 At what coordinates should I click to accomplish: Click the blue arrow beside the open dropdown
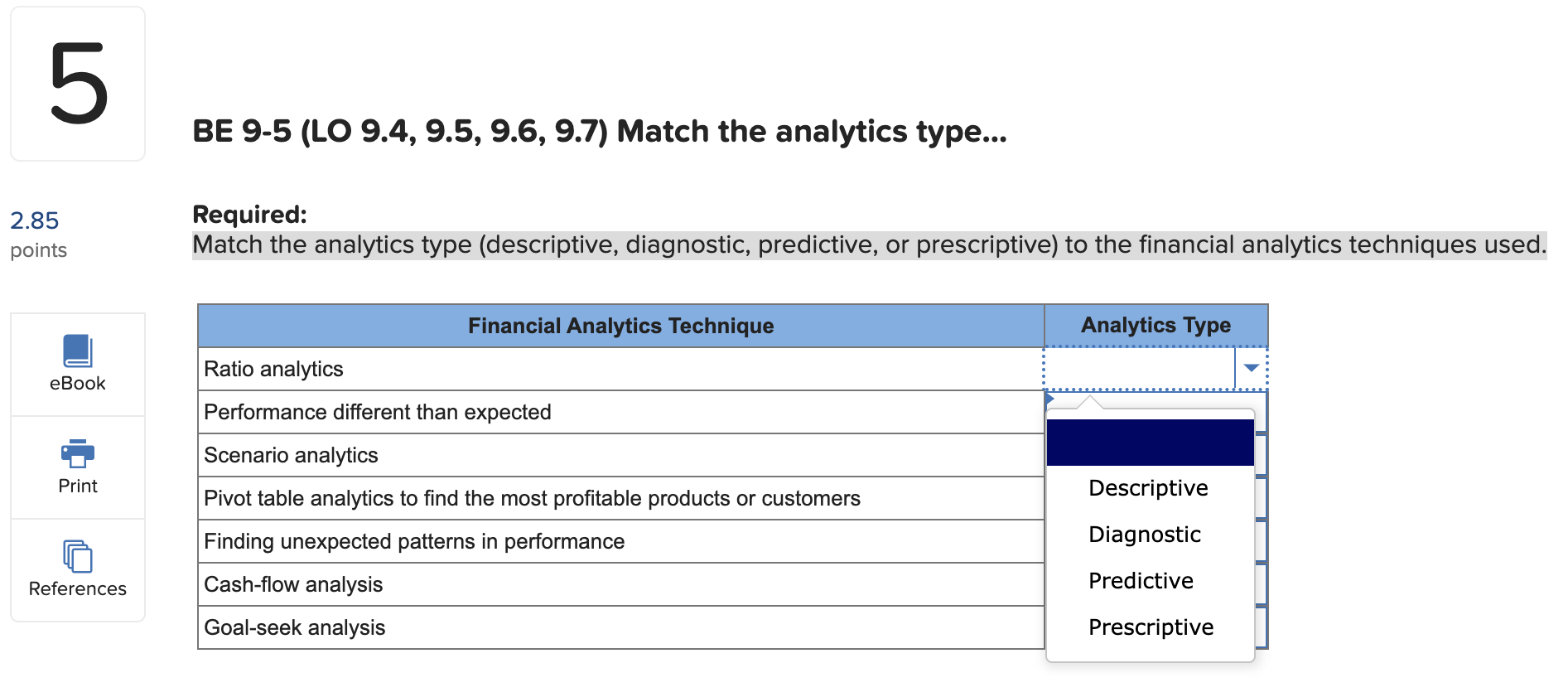coord(1251,368)
